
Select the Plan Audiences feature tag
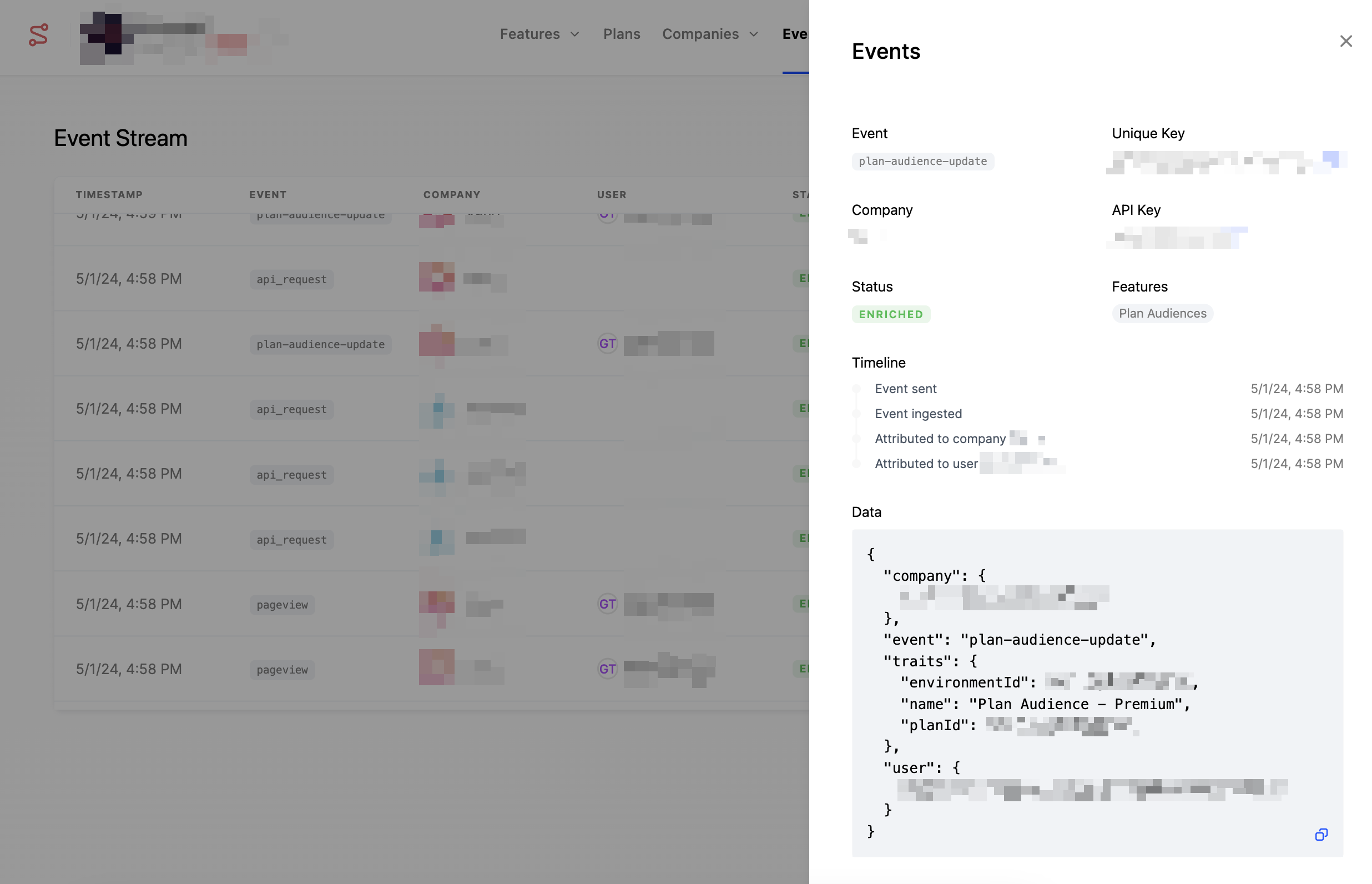coord(1162,313)
